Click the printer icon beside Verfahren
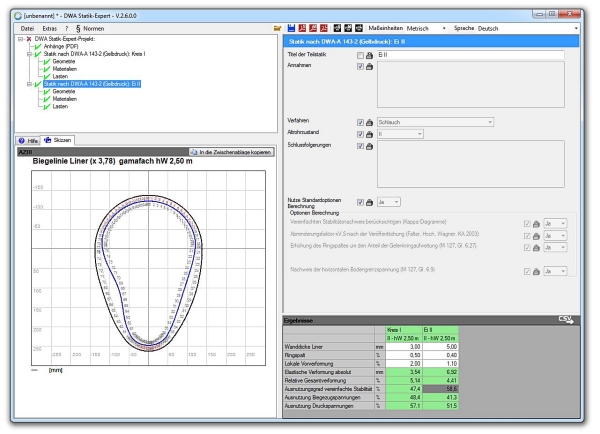 [370, 122]
